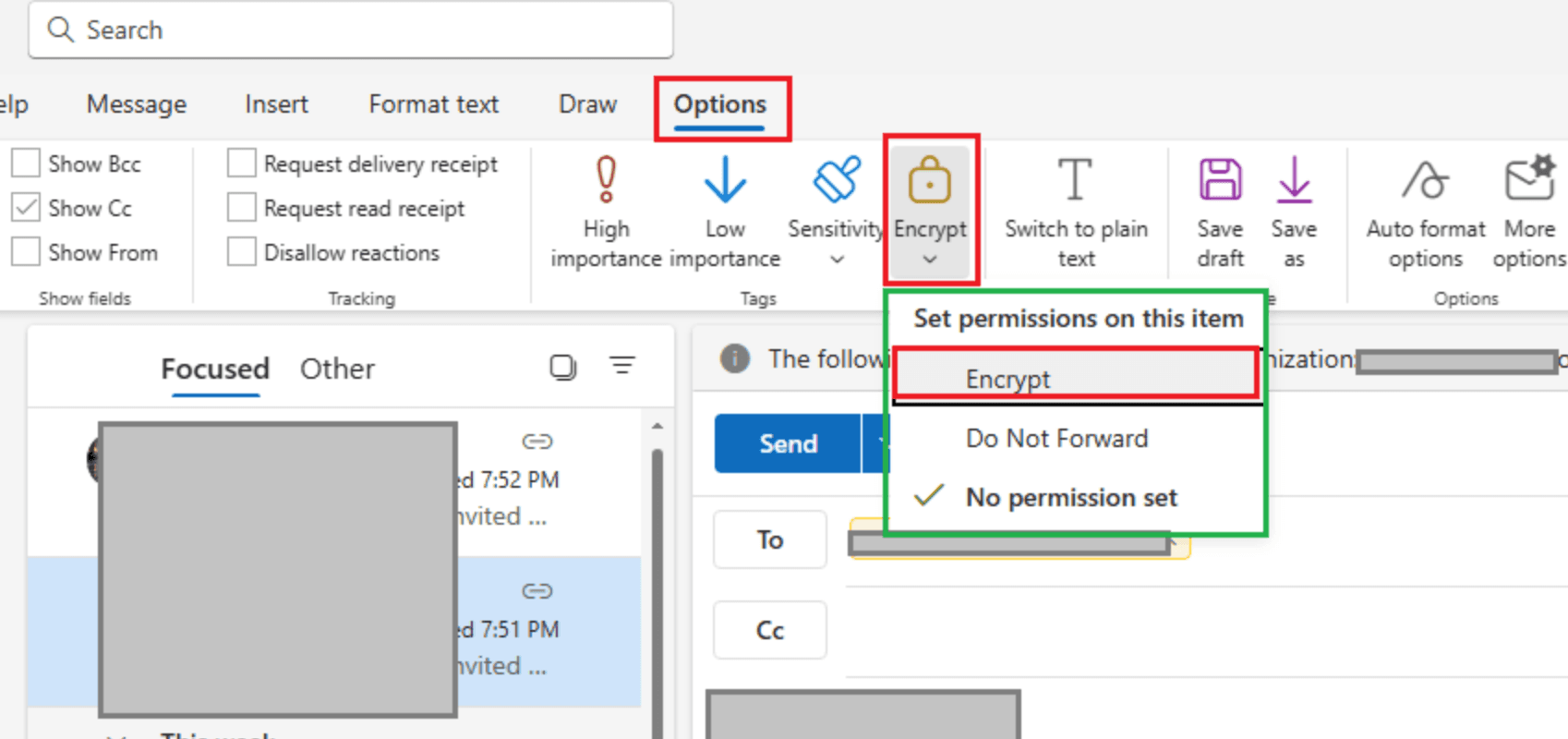Click the Save as icon
This screenshot has height=739, width=1568.
click(1294, 180)
